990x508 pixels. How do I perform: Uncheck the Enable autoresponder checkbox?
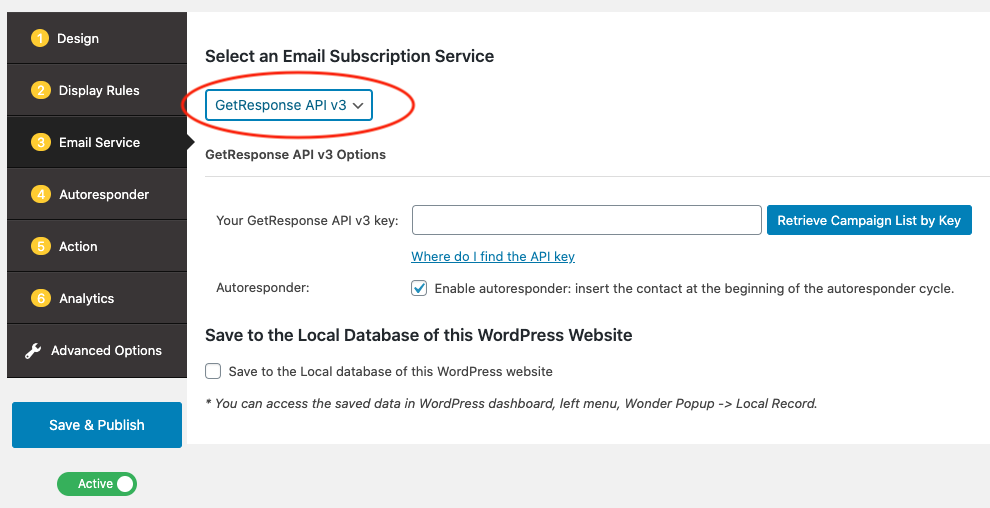tap(419, 288)
